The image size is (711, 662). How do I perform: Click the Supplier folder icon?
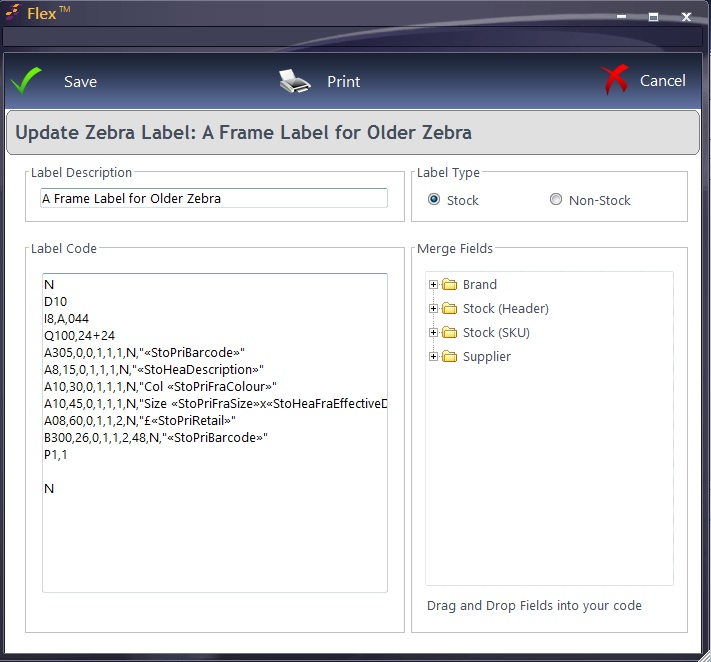[x=449, y=356]
